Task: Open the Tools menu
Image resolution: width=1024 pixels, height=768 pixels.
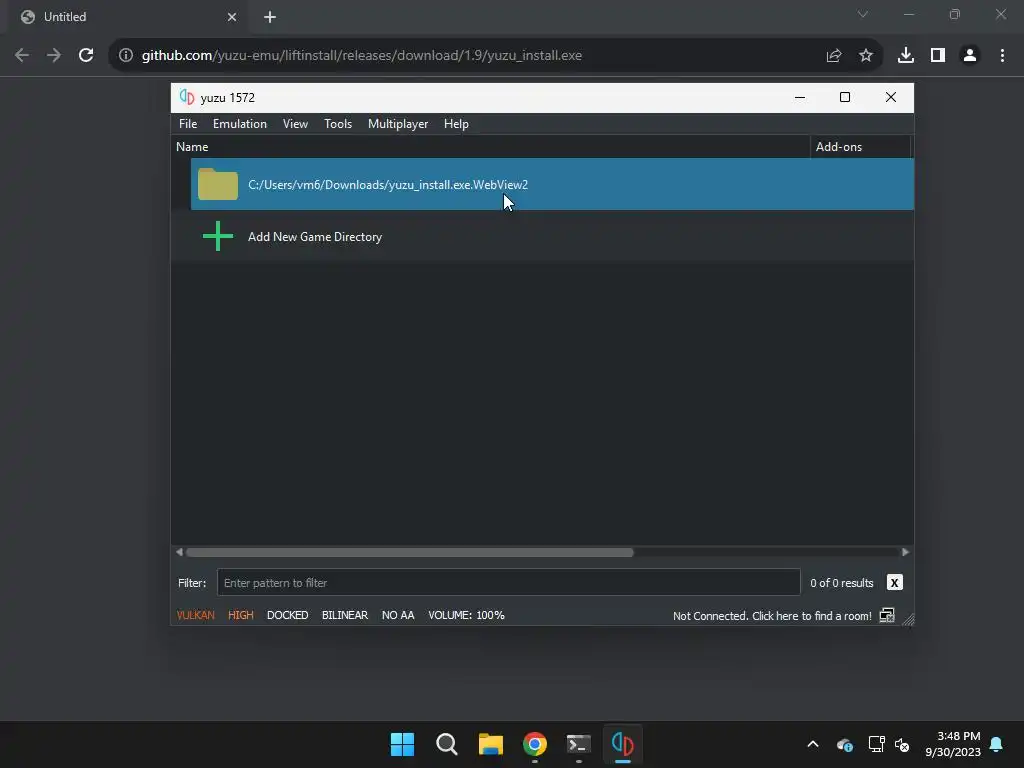Action: pyautogui.click(x=338, y=124)
